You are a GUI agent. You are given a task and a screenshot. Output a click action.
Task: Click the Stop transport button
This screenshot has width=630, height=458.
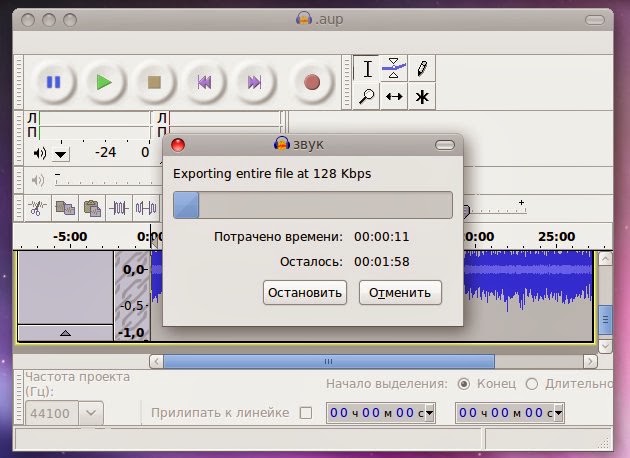pos(154,82)
